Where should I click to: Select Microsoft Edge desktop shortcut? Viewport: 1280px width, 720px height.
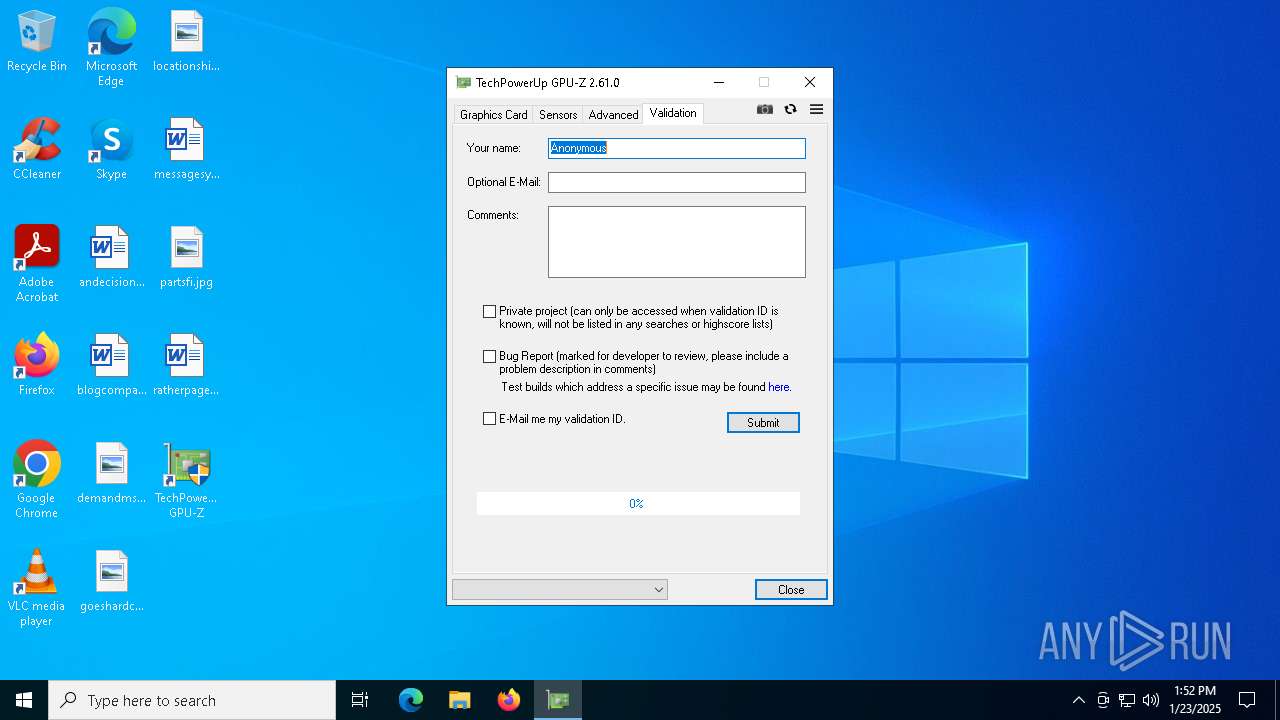[x=111, y=47]
